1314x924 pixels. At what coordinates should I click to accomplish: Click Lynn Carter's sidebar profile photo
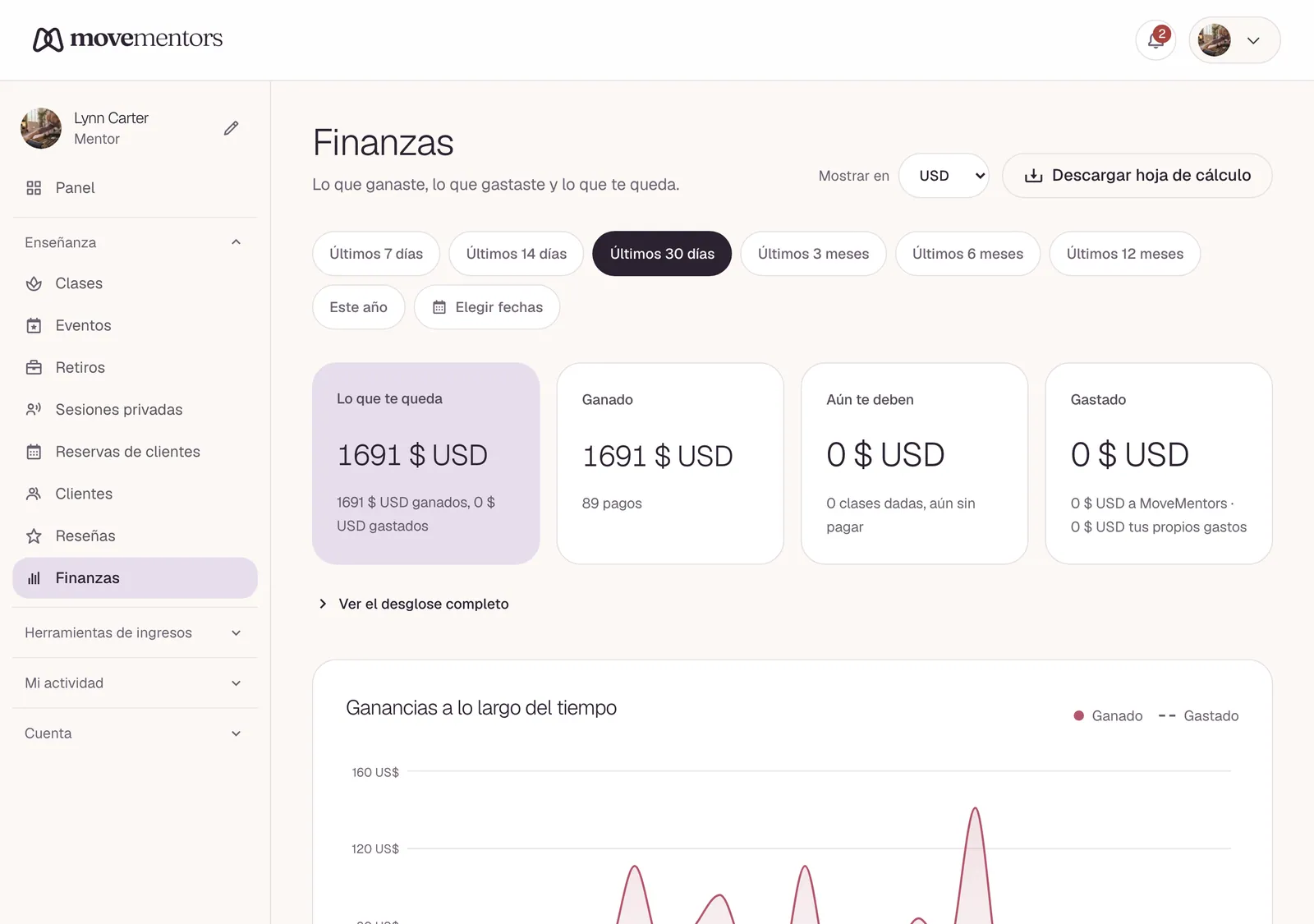[x=41, y=128]
